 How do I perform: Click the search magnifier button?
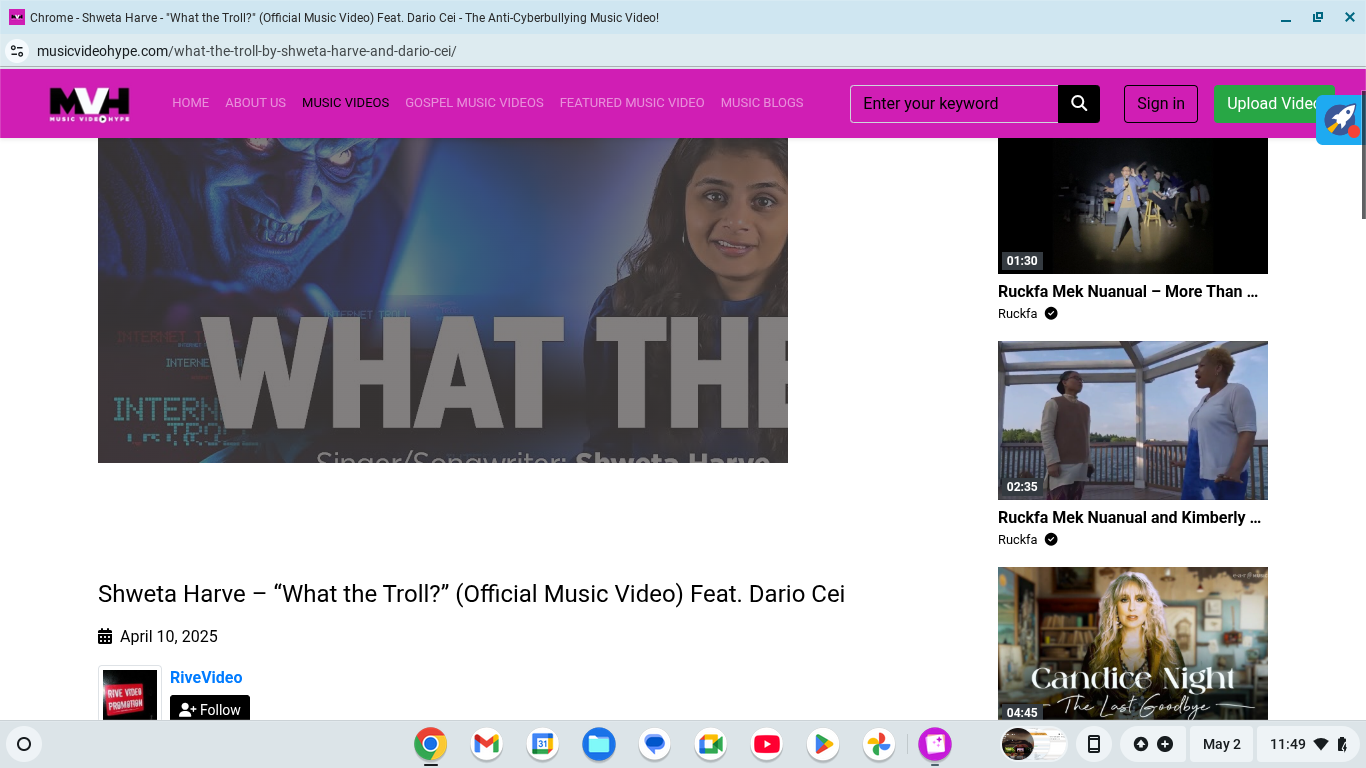pyautogui.click(x=1079, y=104)
